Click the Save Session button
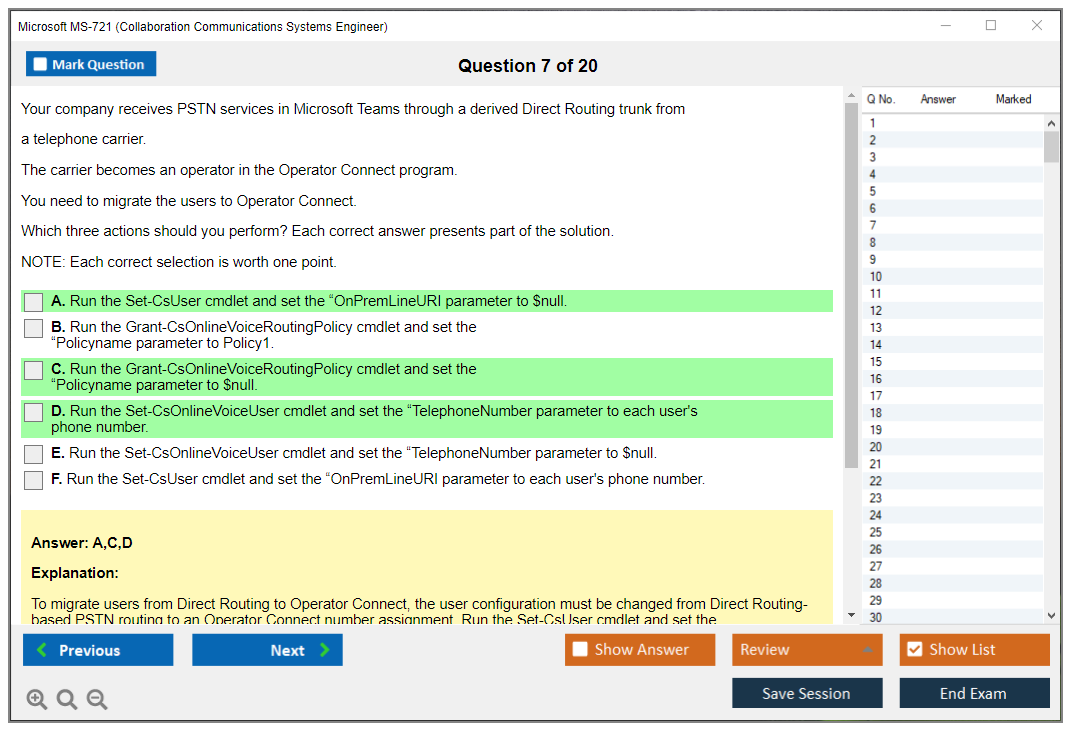The width and height of the screenshot is (1075, 735). pyautogui.click(x=807, y=693)
